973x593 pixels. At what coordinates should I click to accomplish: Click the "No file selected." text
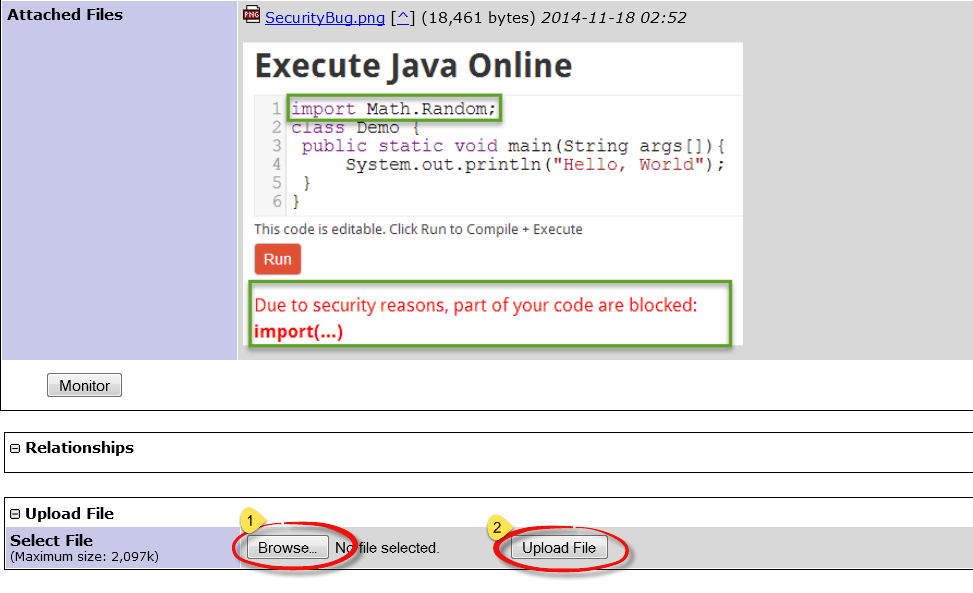point(388,548)
